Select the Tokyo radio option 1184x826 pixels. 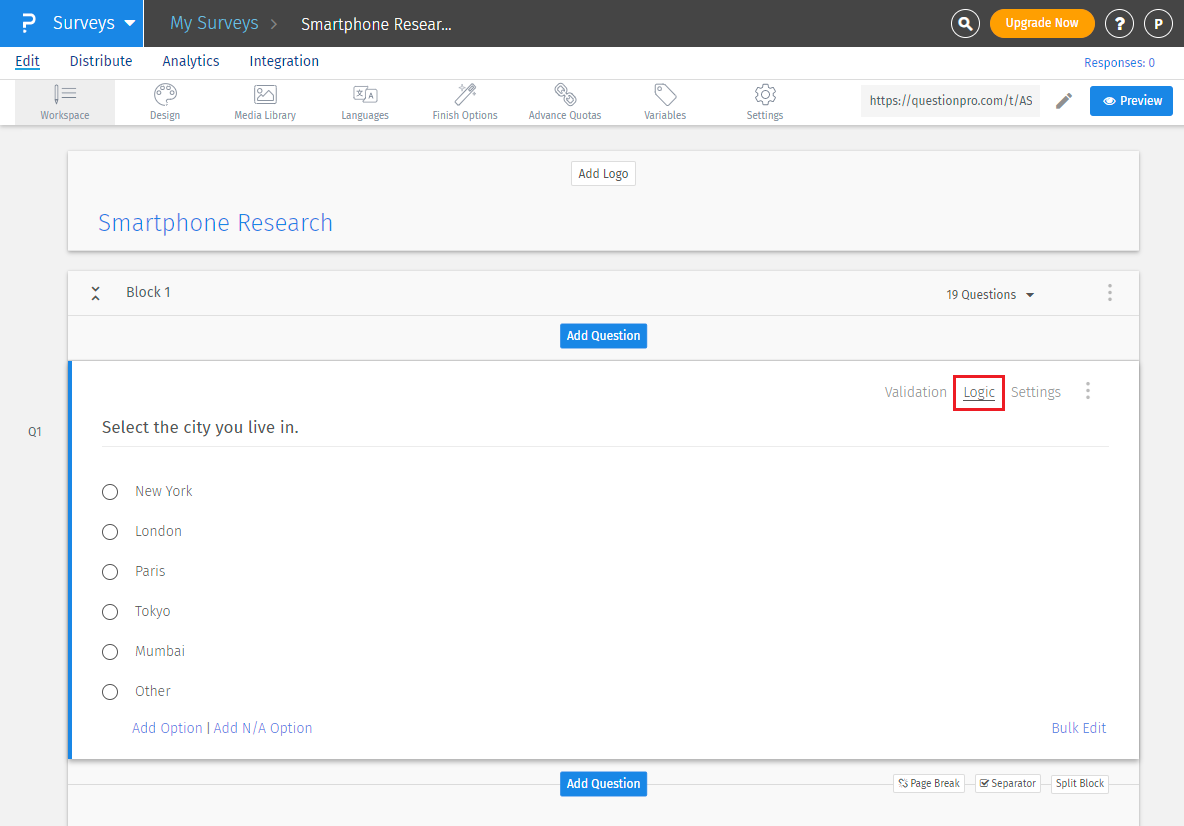pos(111,612)
